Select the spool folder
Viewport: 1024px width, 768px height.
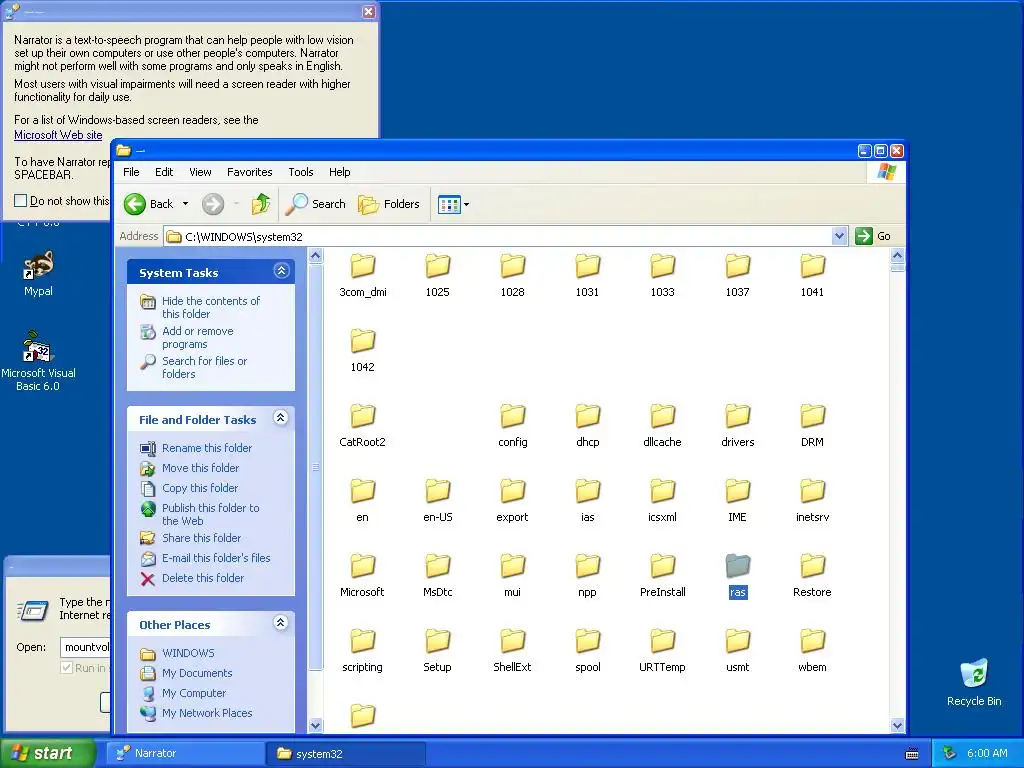coord(588,650)
